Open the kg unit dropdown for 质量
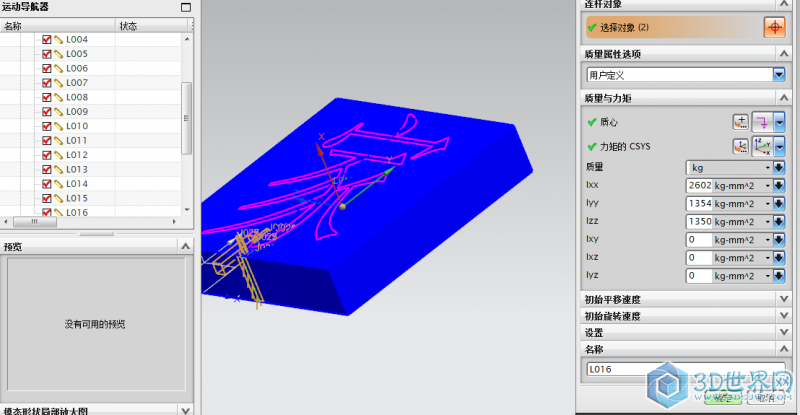Screen dimensions: 800x415 [x=767, y=167]
